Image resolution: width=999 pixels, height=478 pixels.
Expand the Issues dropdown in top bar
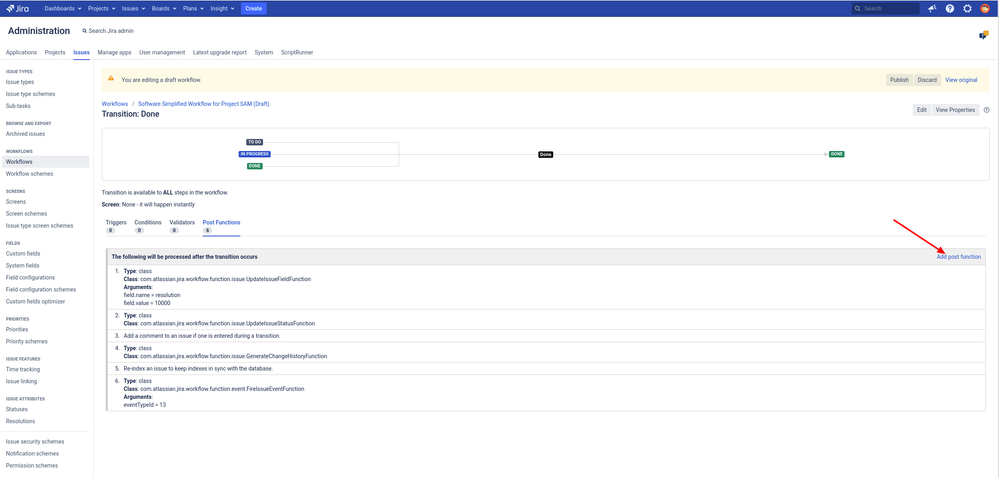coord(133,8)
